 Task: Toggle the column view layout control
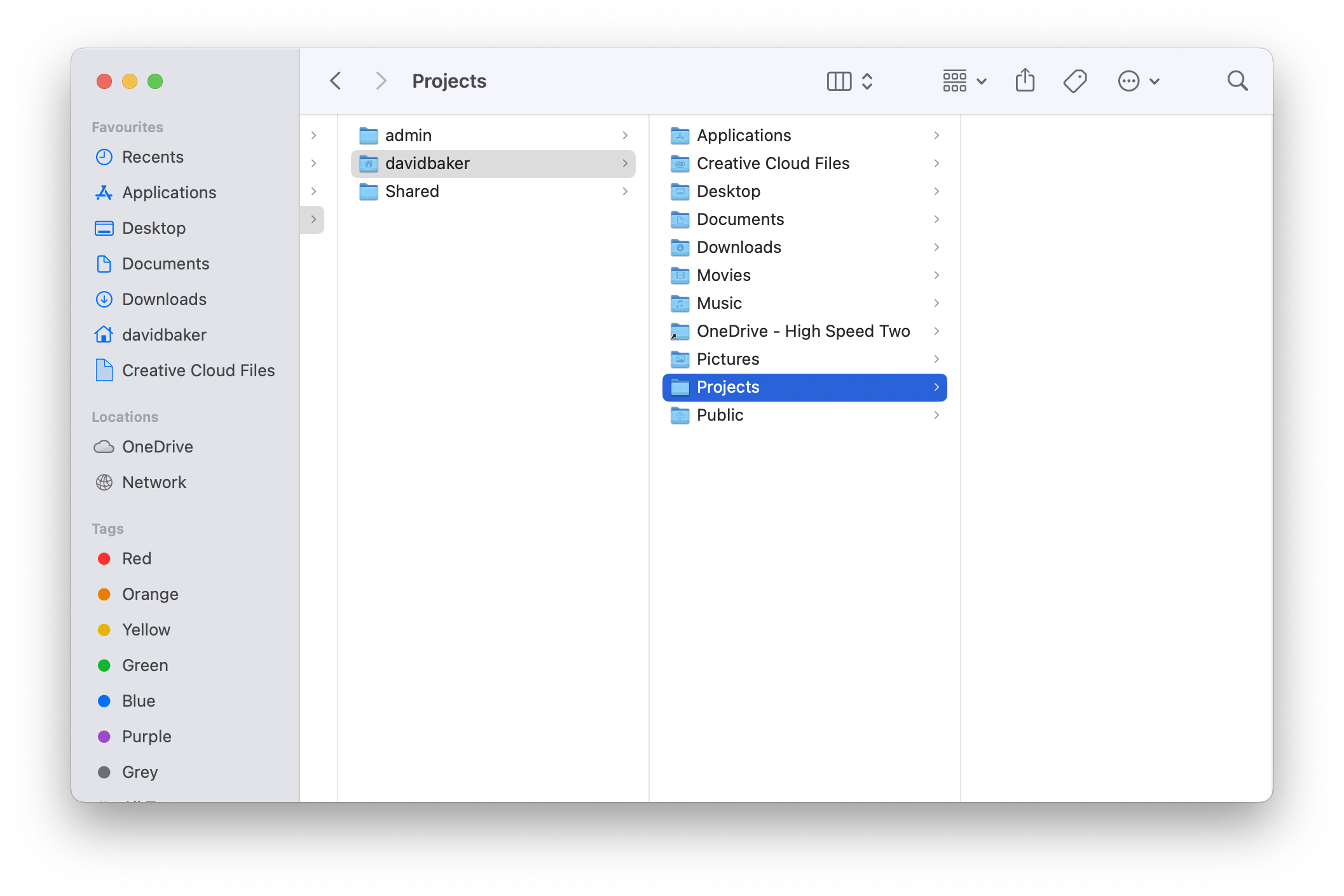[838, 80]
